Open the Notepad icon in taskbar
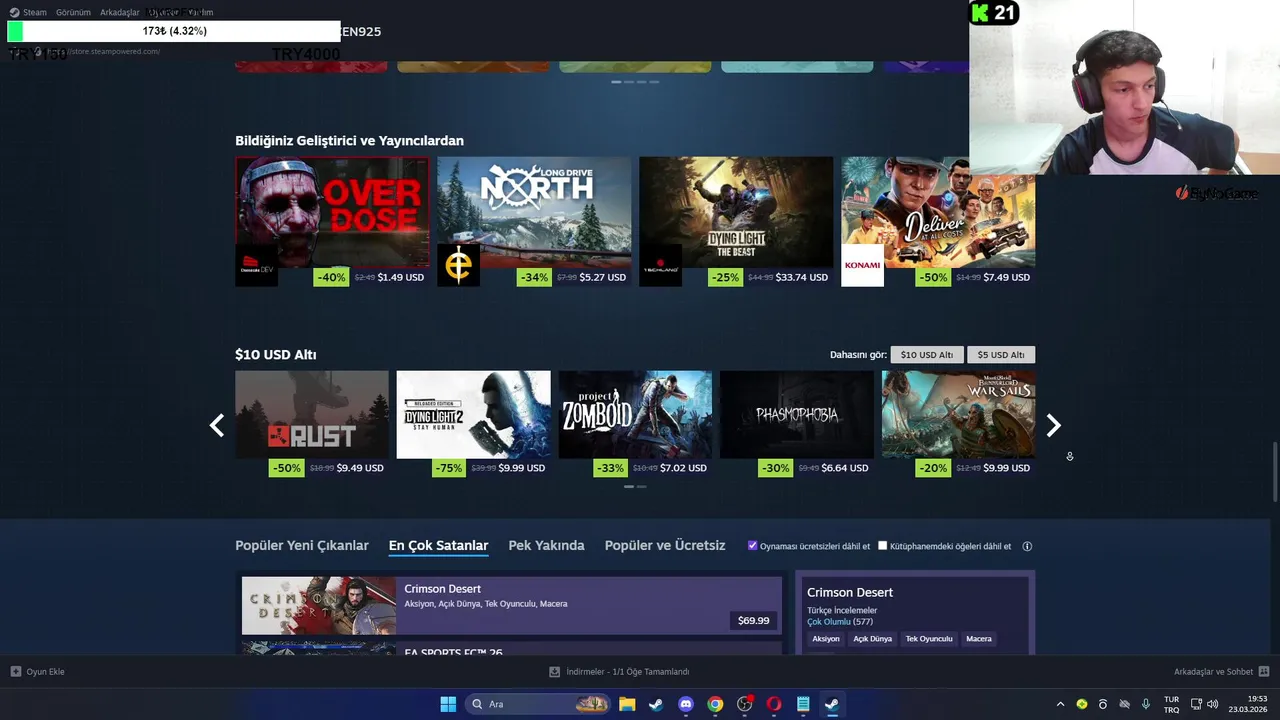The image size is (1280, 720). [x=803, y=704]
